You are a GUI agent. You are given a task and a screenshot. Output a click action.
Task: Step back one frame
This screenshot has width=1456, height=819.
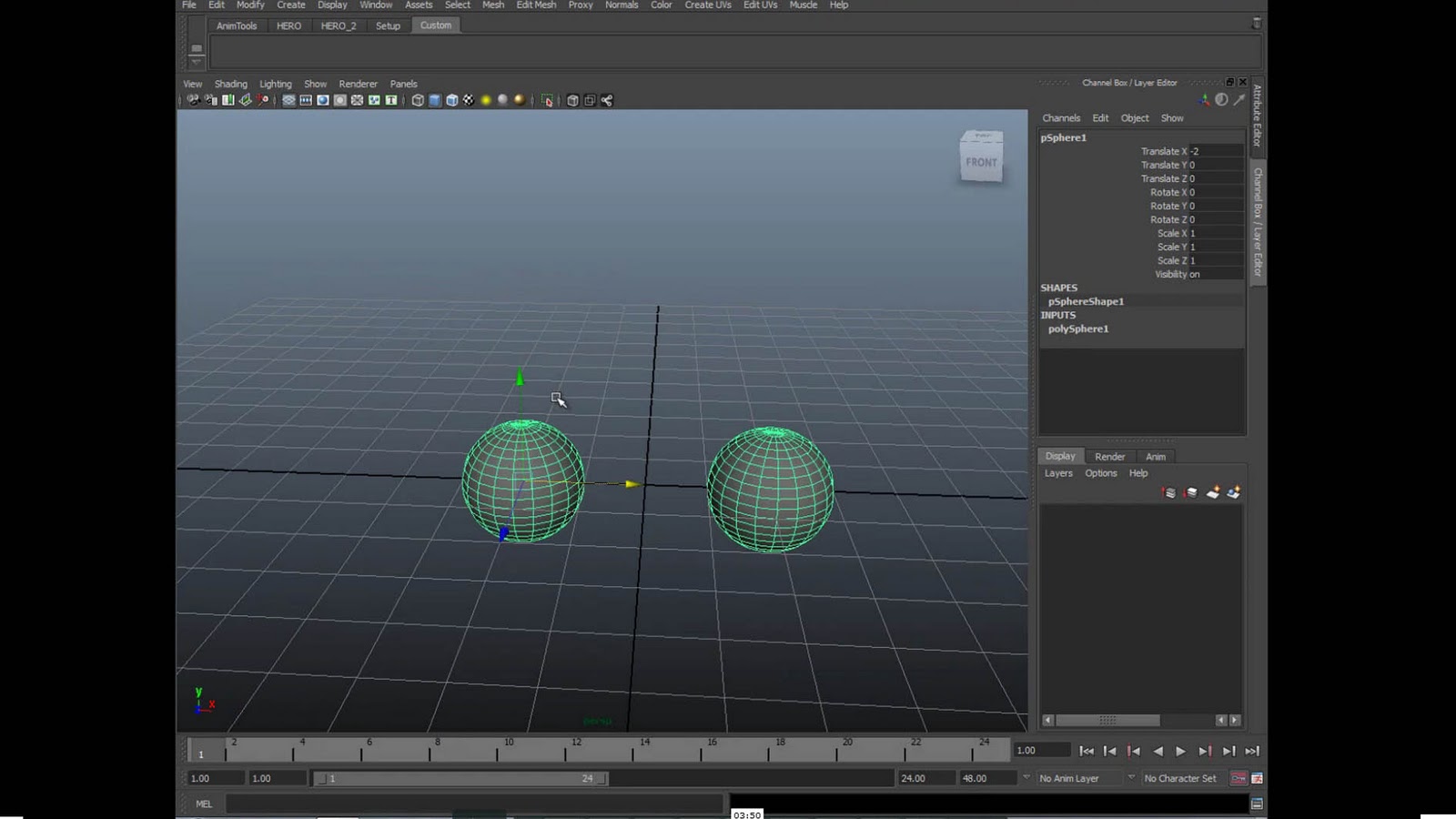(x=1110, y=751)
